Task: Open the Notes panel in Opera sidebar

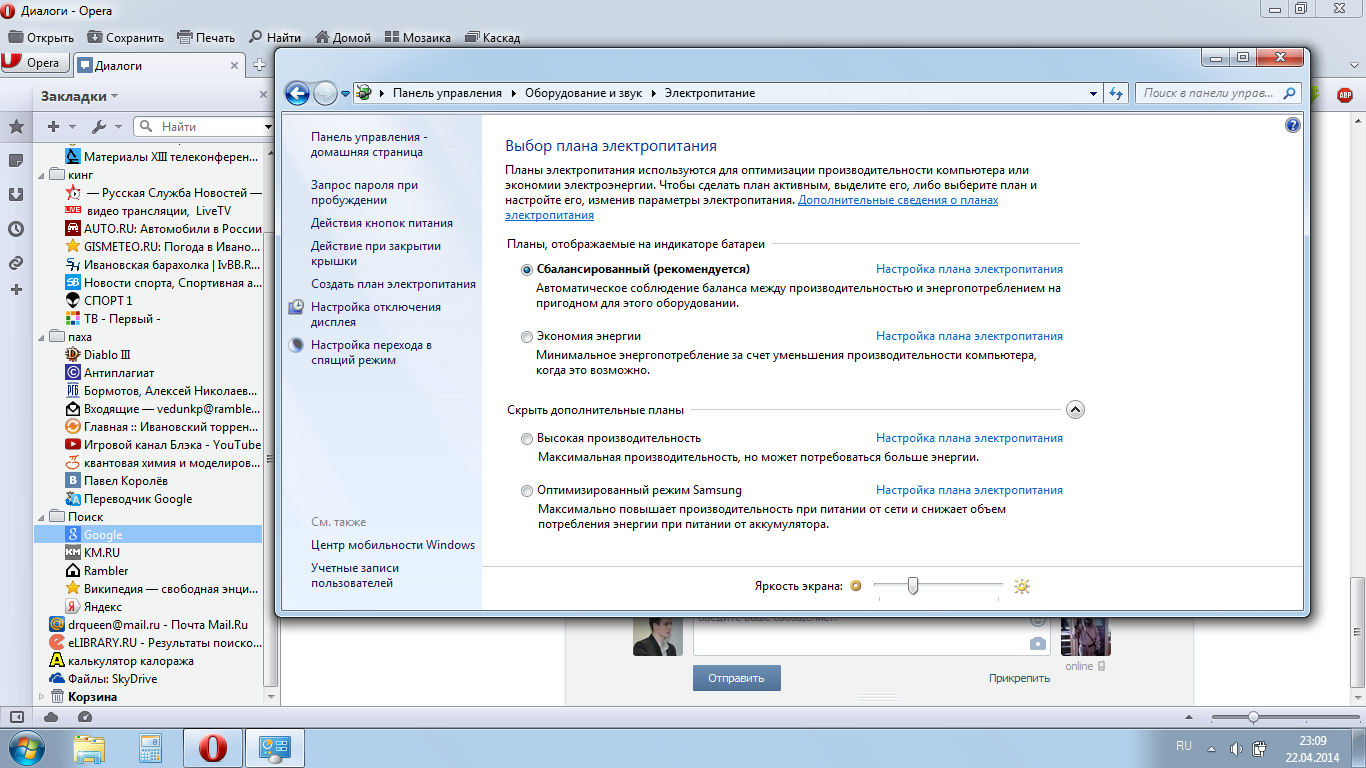Action: (16, 160)
